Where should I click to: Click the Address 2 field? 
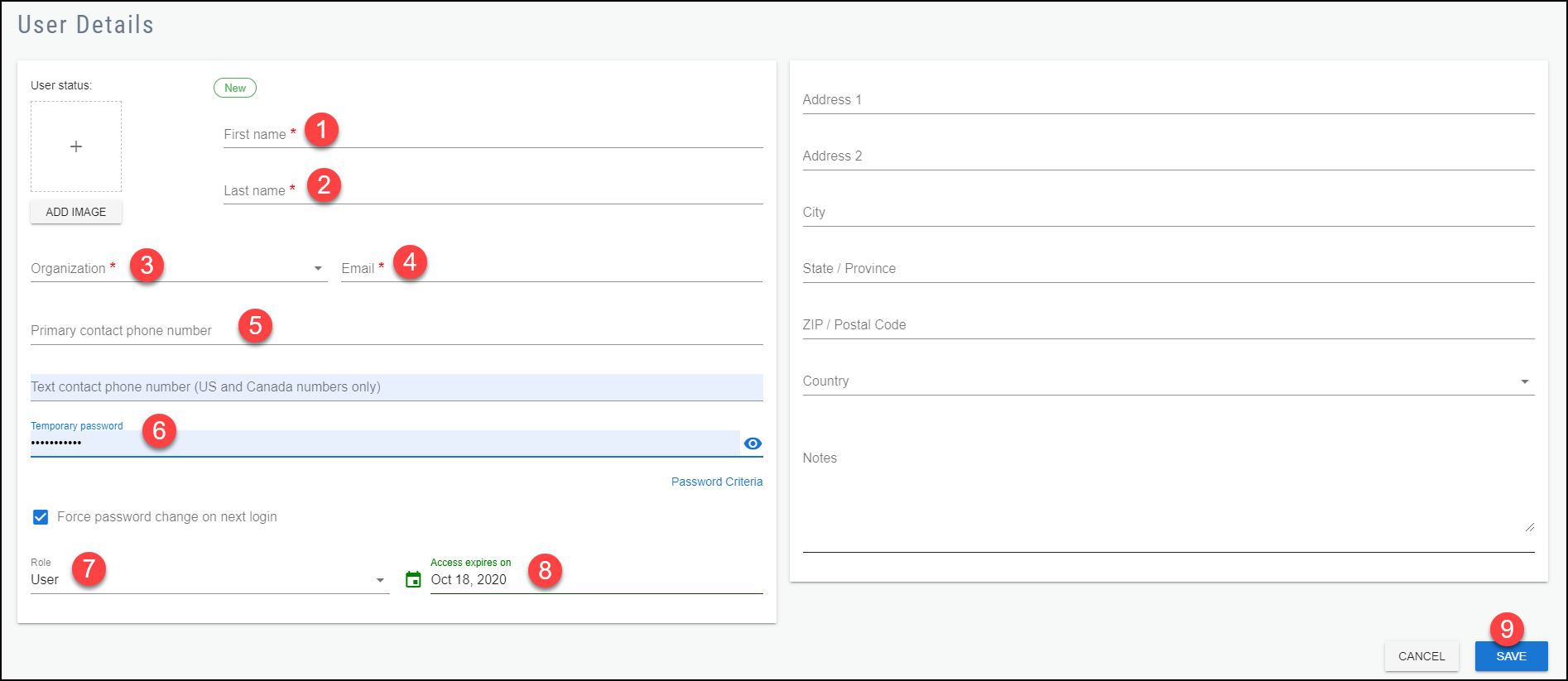[1168, 156]
